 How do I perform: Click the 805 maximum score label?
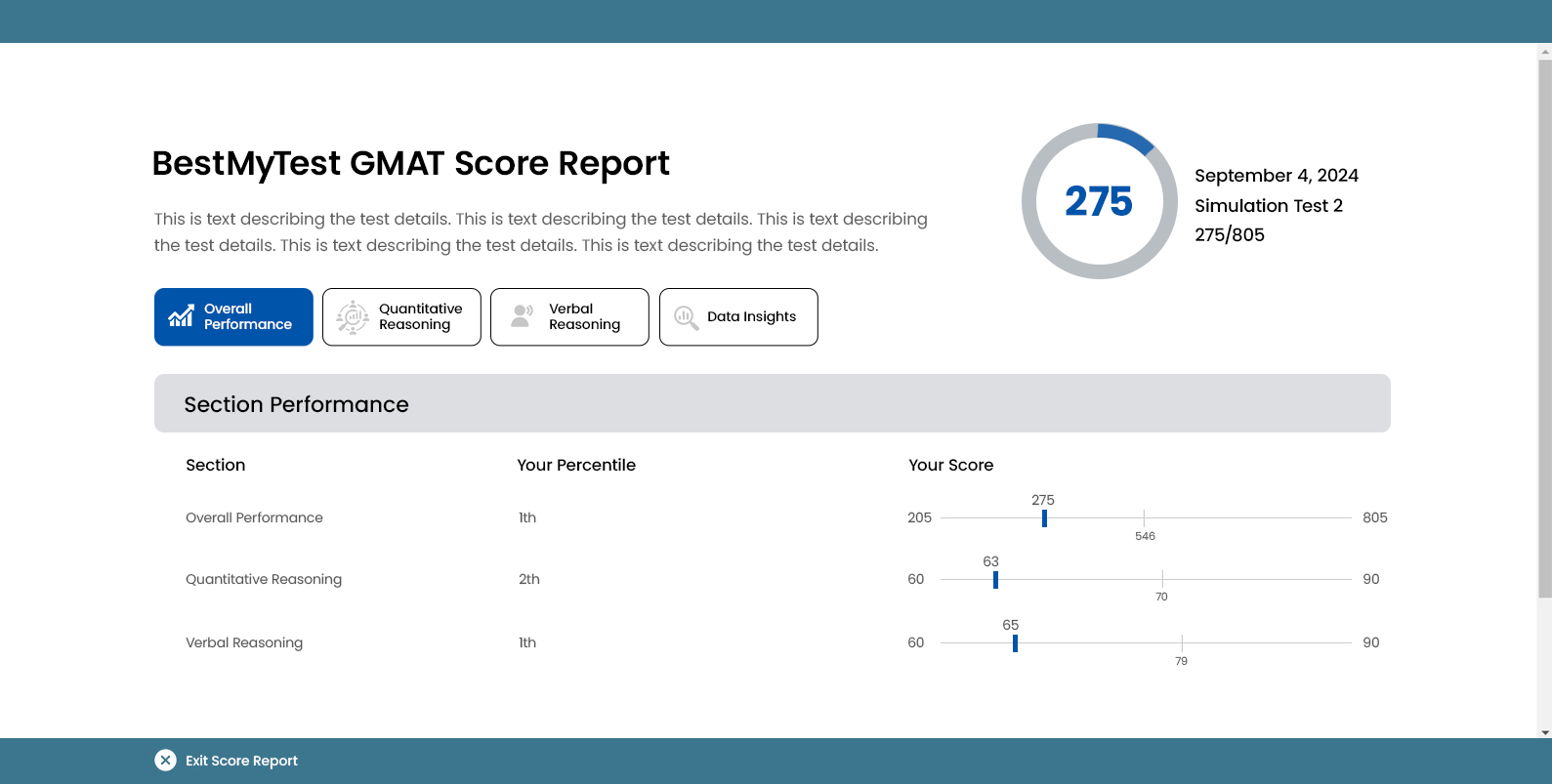pos(1375,517)
